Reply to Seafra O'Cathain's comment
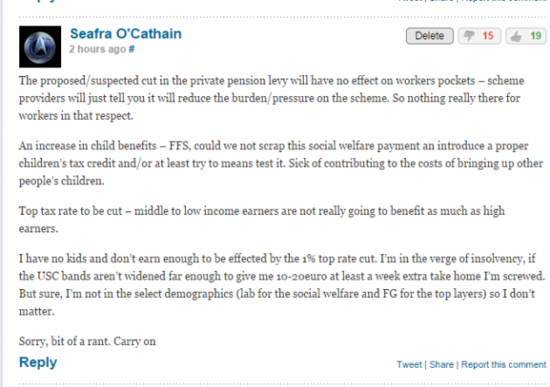550x387 pixels. point(38,362)
